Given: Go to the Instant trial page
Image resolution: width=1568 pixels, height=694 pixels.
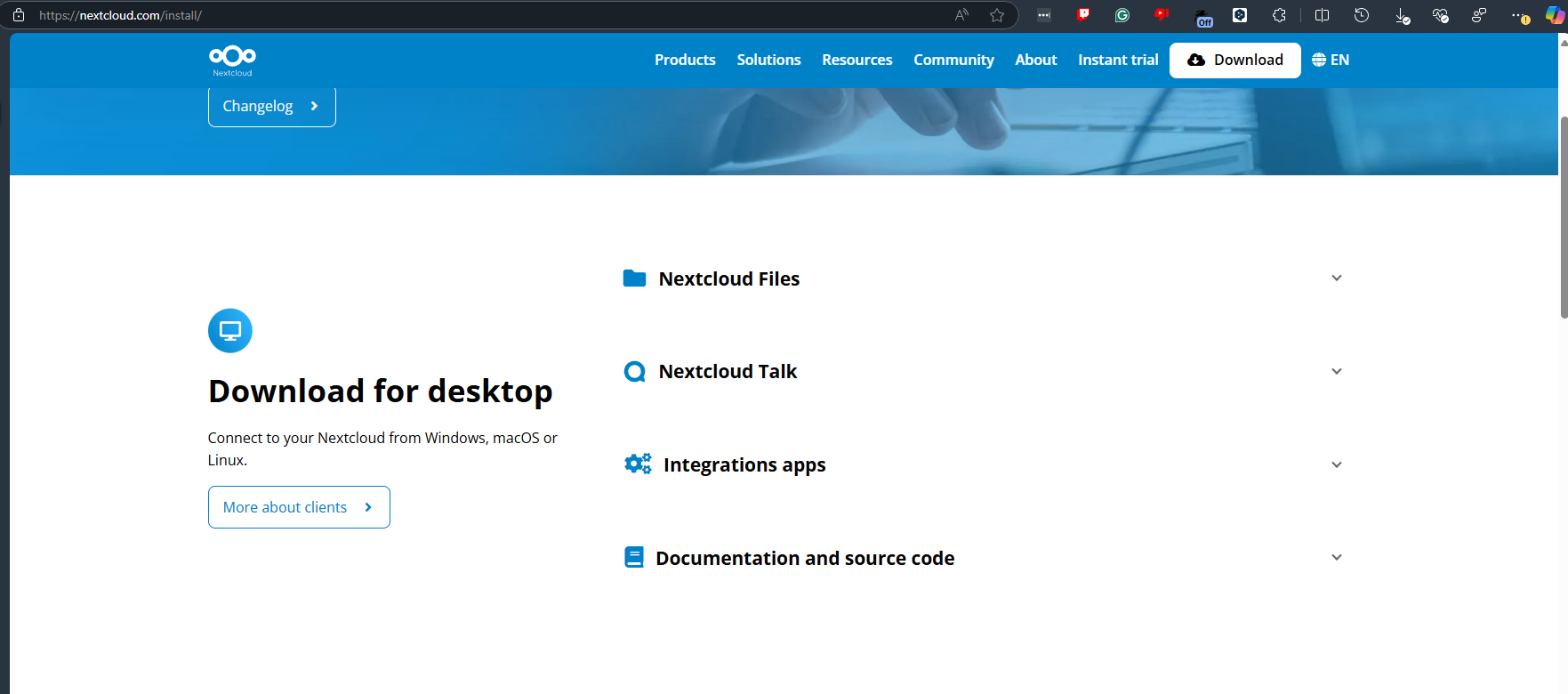Looking at the screenshot, I should [1118, 60].
